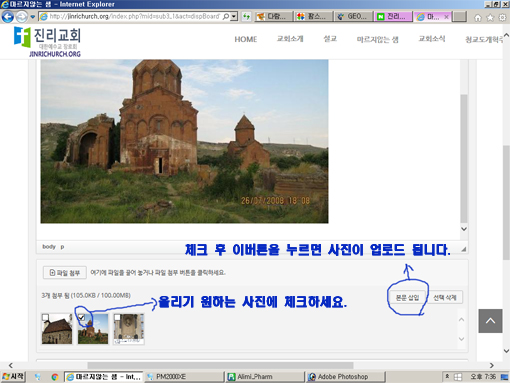
Task: Check the third attached photo checkbox
Action: (117, 317)
